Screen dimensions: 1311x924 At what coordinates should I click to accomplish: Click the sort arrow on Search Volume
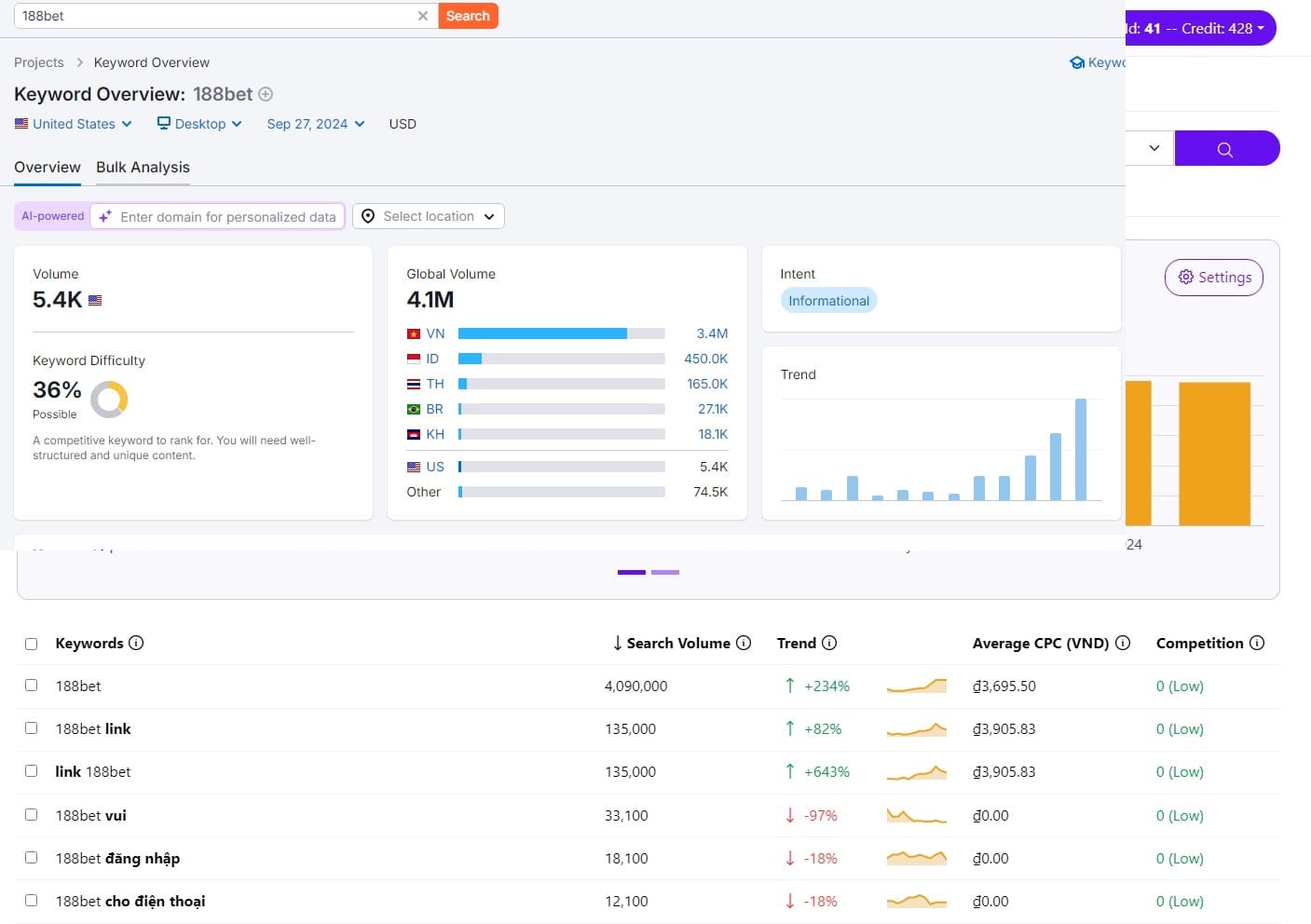(617, 643)
